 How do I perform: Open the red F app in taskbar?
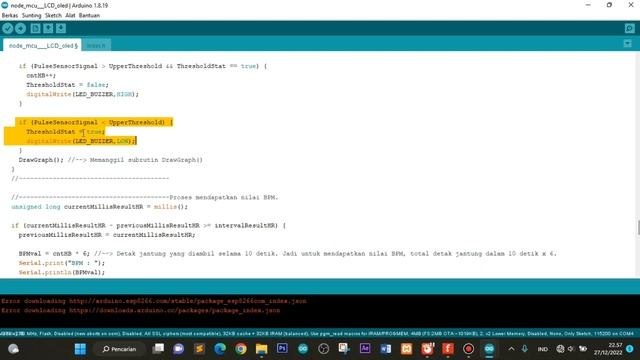(x=448, y=349)
